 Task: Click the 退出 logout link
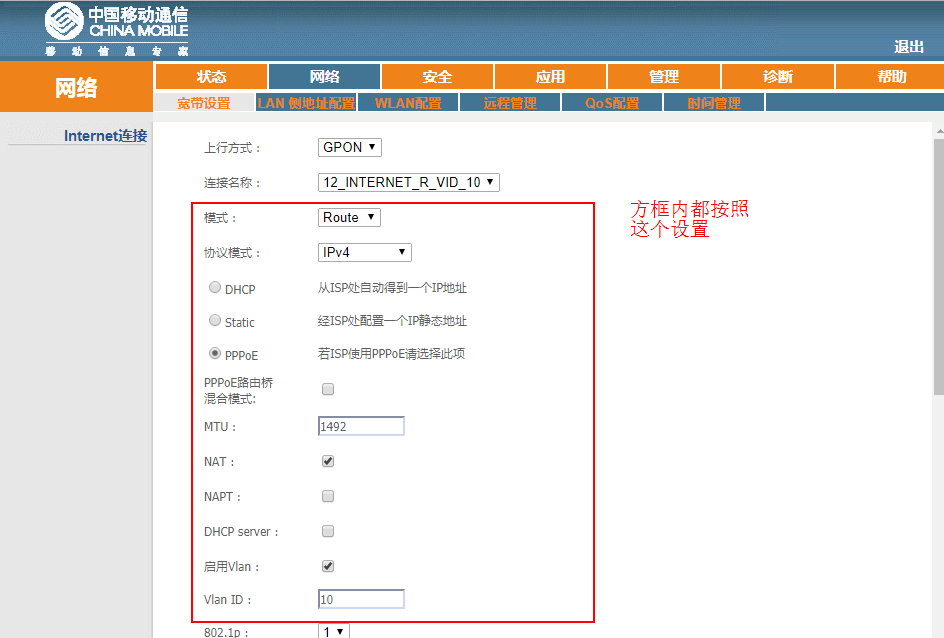pyautogui.click(x=908, y=47)
